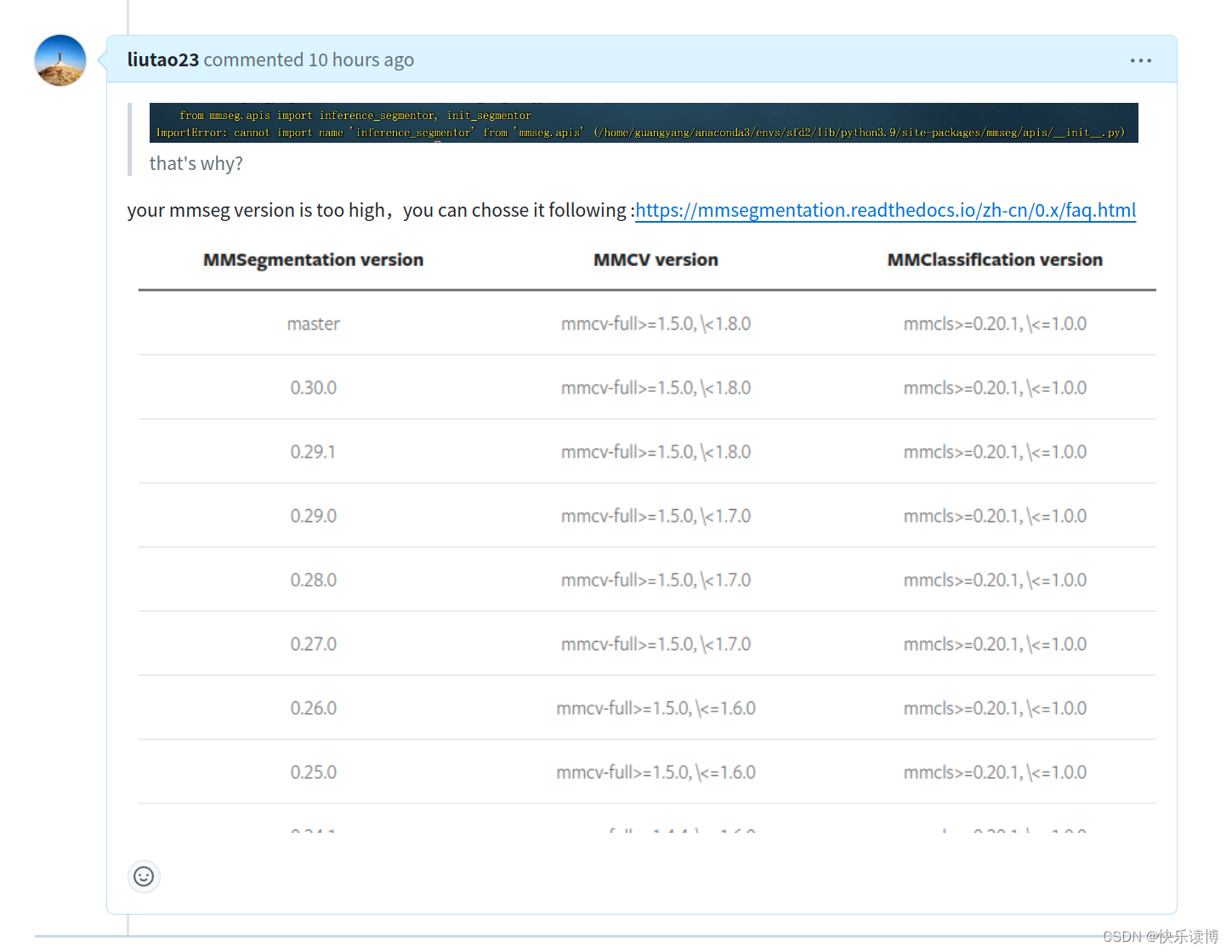This screenshot has height=952, width=1232.
Task: Click the 'MMSegmentation version' column header
Action: pos(313,260)
